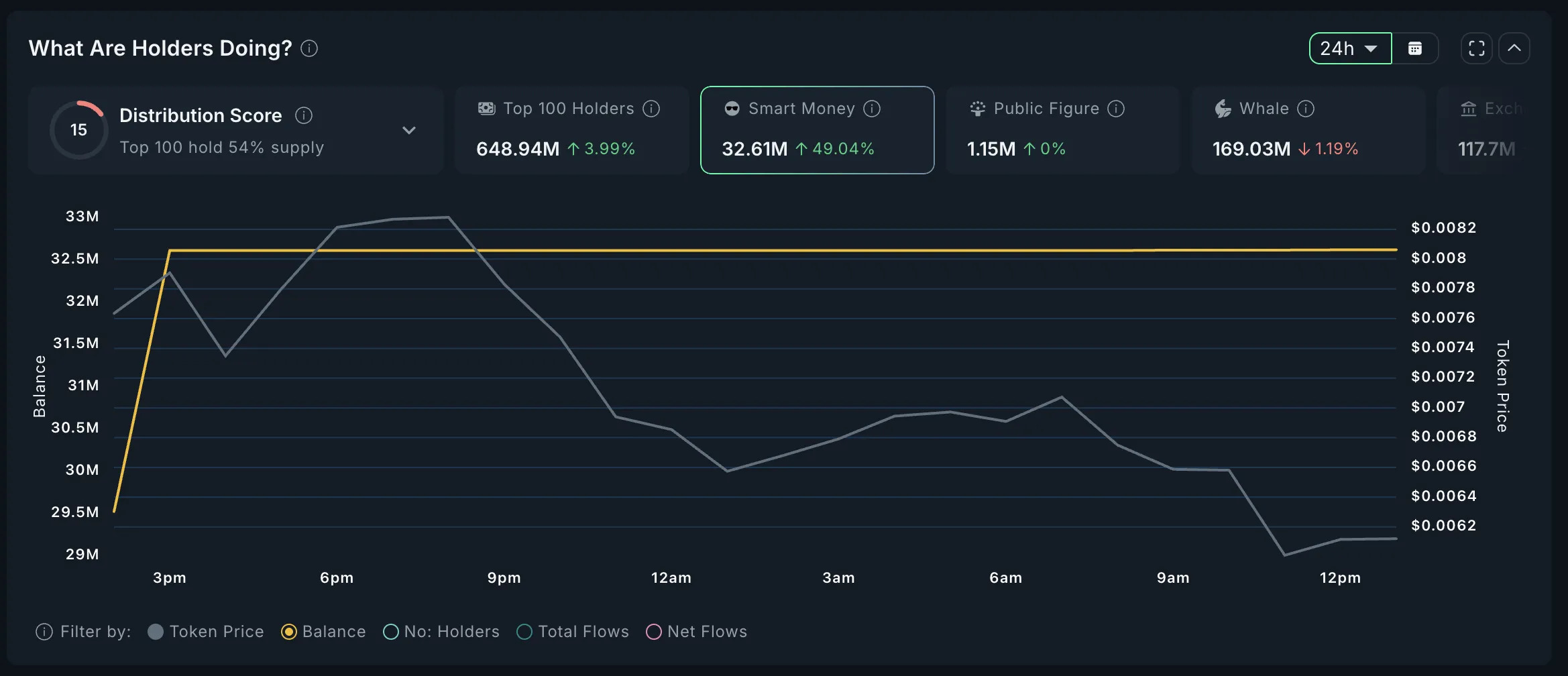Click the Filter by info circle

pyautogui.click(x=44, y=631)
